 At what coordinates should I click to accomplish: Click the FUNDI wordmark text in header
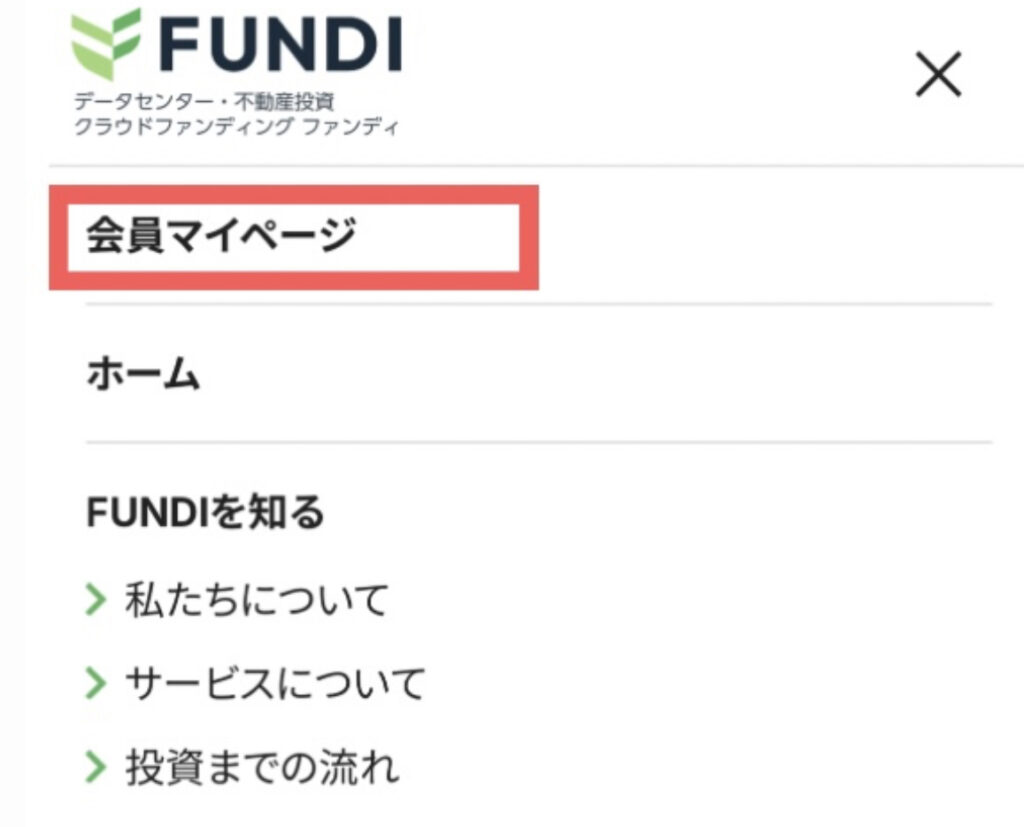(281, 44)
